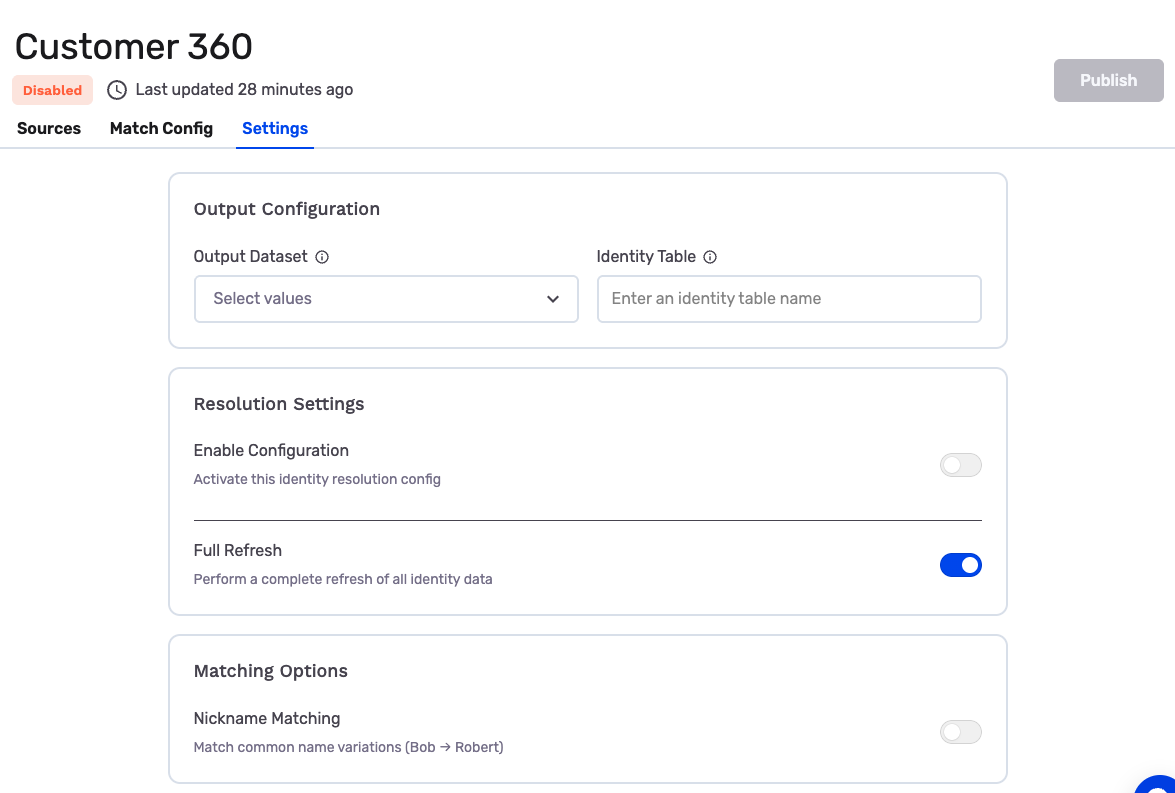Click the Customer 360 page title
Screen dimensions: 1175x793
[x=133, y=46]
